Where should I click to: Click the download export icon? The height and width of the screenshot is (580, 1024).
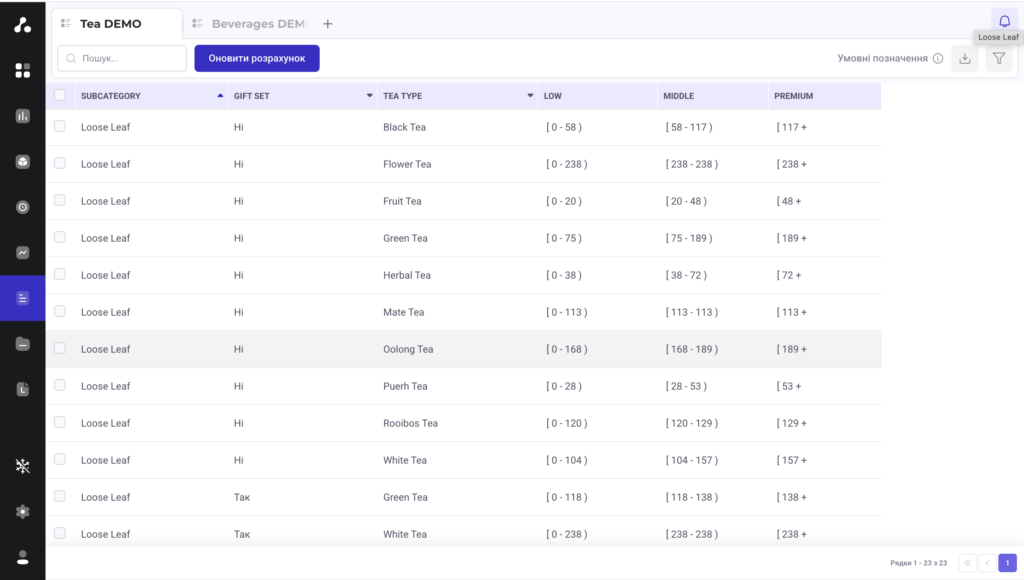pyautogui.click(x=965, y=59)
